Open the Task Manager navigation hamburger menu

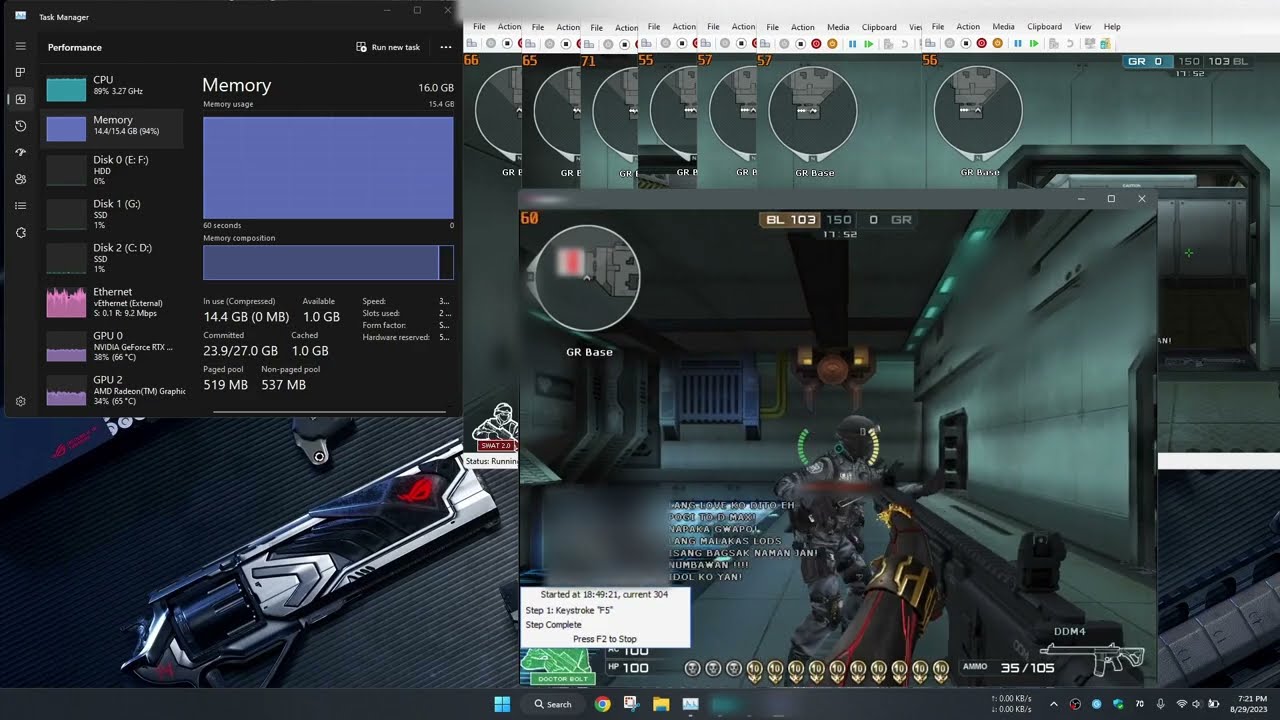pyautogui.click(x=21, y=46)
